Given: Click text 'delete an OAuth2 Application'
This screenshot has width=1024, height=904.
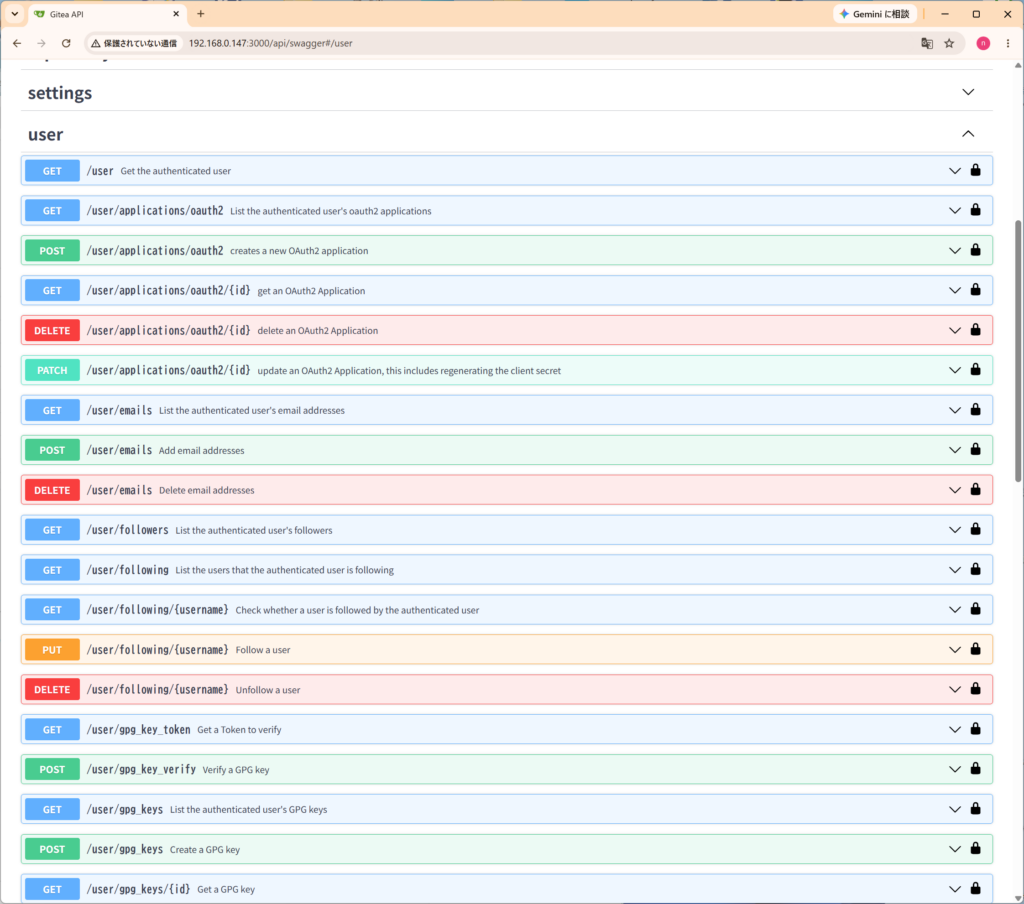Looking at the screenshot, I should point(317,331).
